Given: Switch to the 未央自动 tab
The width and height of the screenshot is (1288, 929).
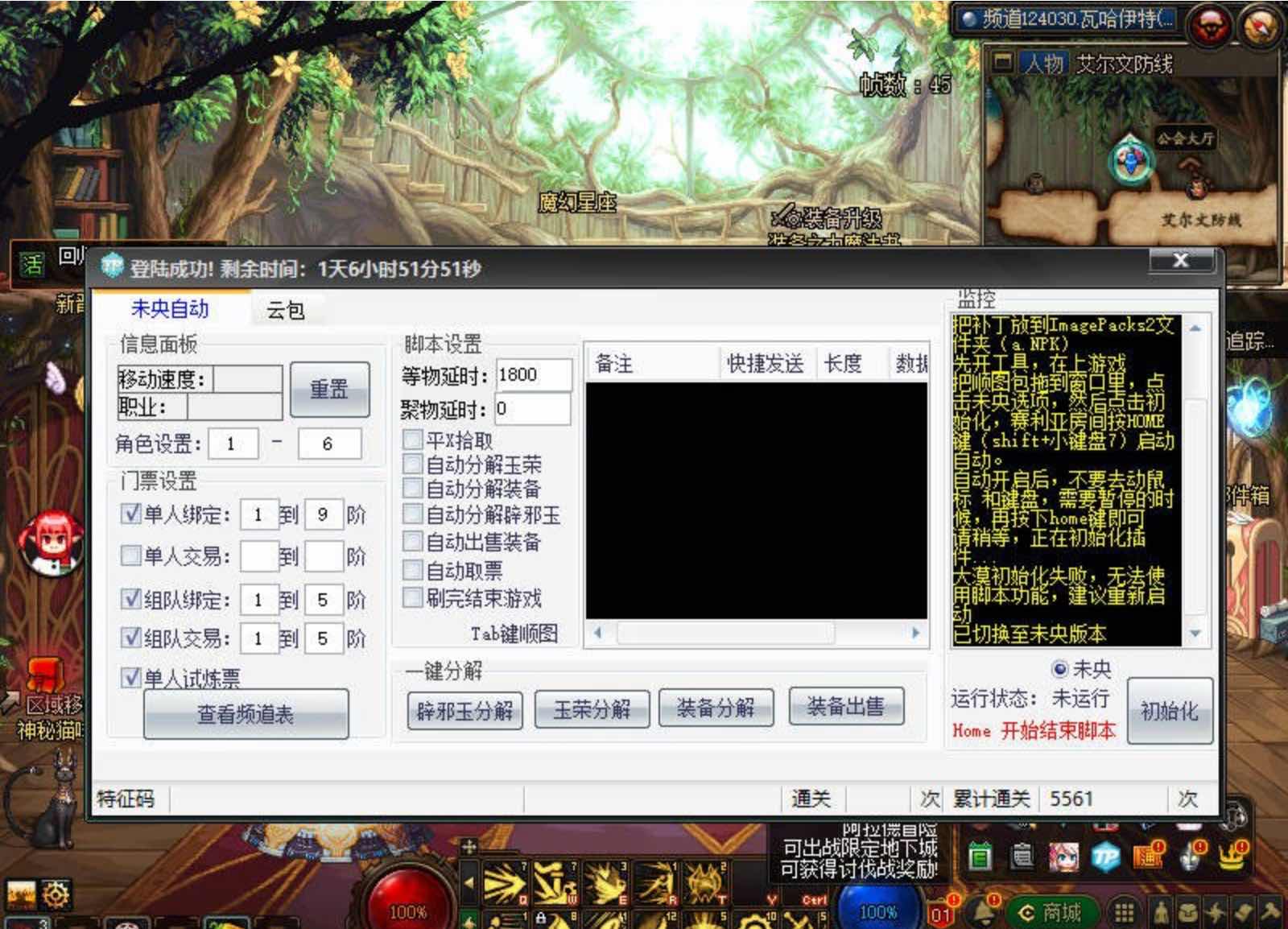Looking at the screenshot, I should tap(170, 308).
